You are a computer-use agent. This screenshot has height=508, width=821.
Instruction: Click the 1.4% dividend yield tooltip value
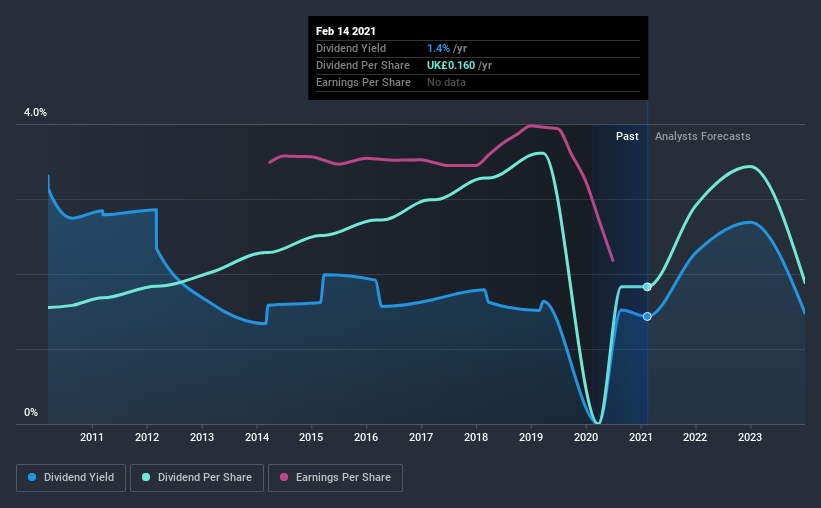pos(438,48)
